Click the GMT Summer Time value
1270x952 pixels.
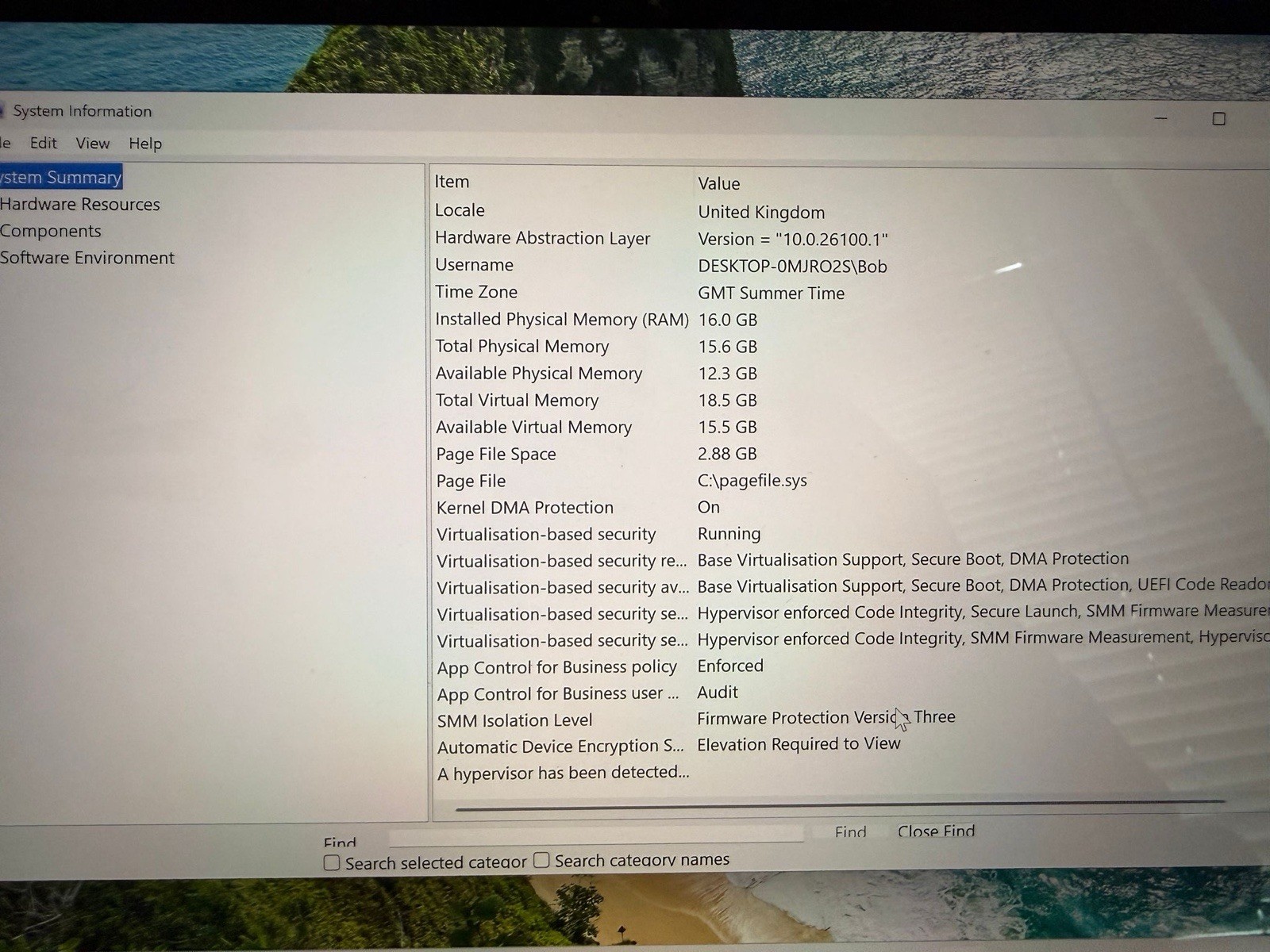pos(771,293)
